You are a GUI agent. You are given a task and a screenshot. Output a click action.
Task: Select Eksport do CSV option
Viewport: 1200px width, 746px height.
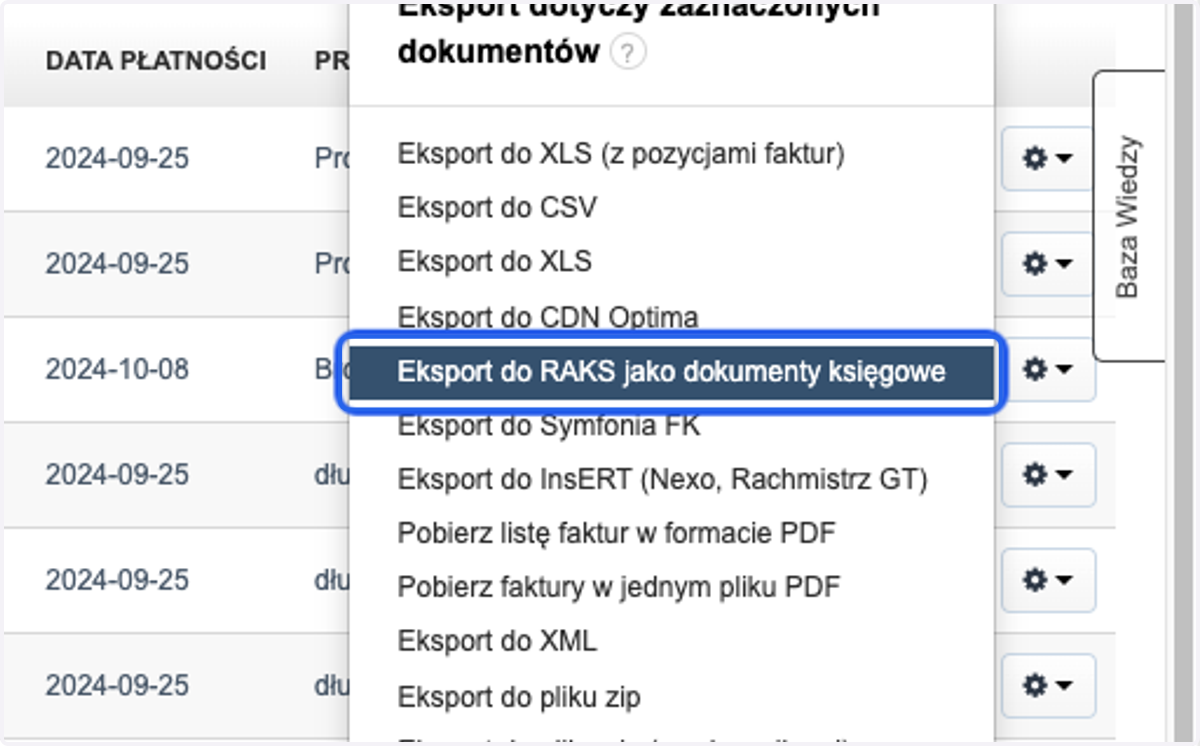point(497,208)
